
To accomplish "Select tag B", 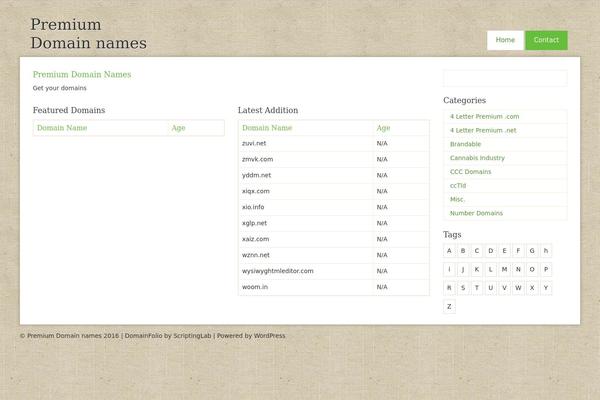I will click(463, 251).
